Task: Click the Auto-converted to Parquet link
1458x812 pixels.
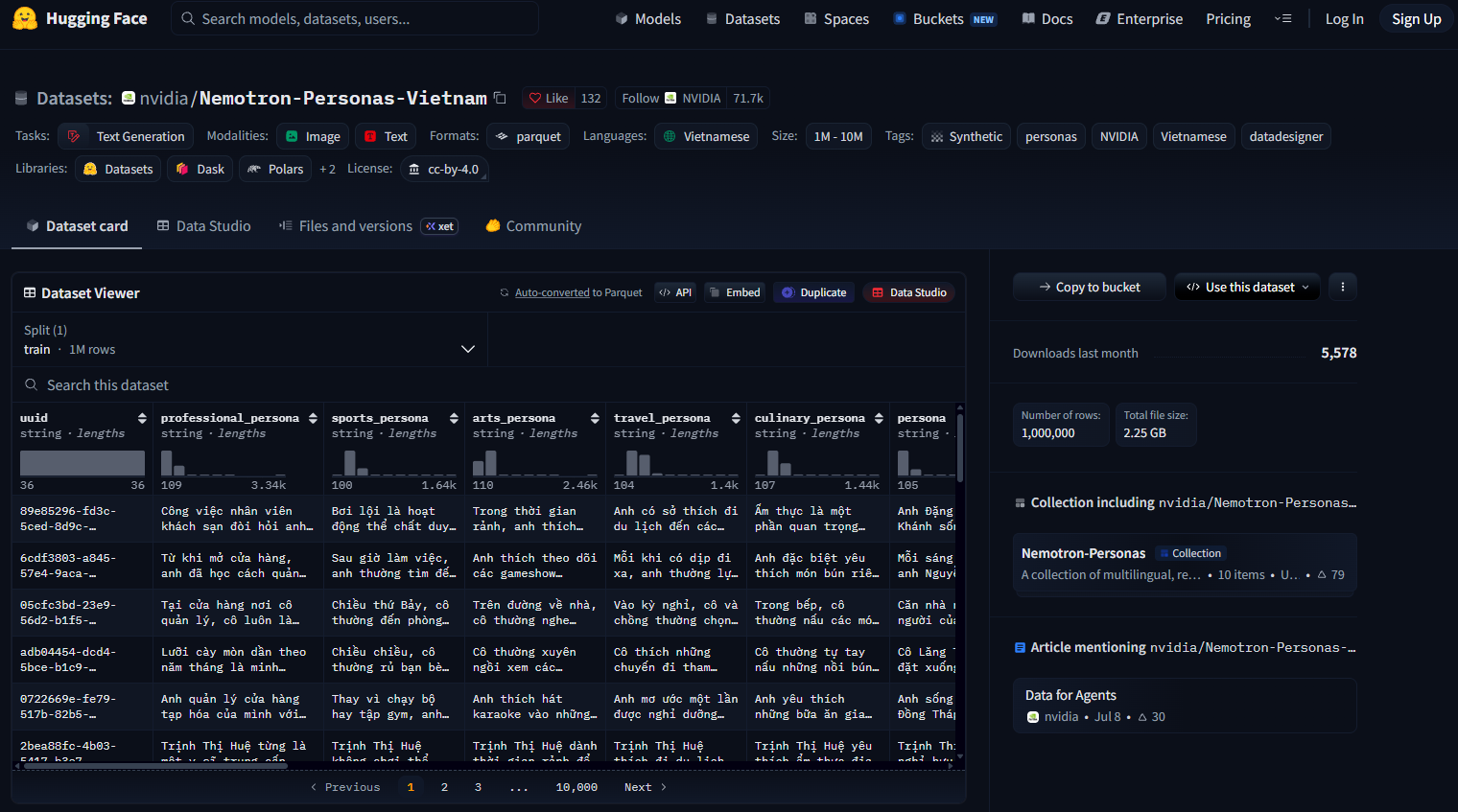Action: 552,292
